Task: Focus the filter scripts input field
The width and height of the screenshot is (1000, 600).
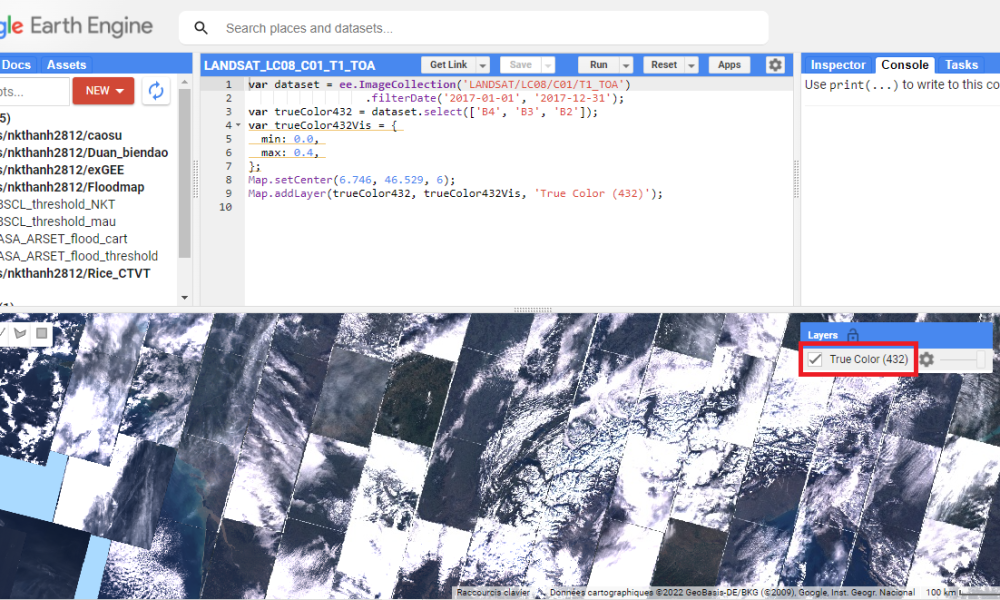Action: [34, 91]
